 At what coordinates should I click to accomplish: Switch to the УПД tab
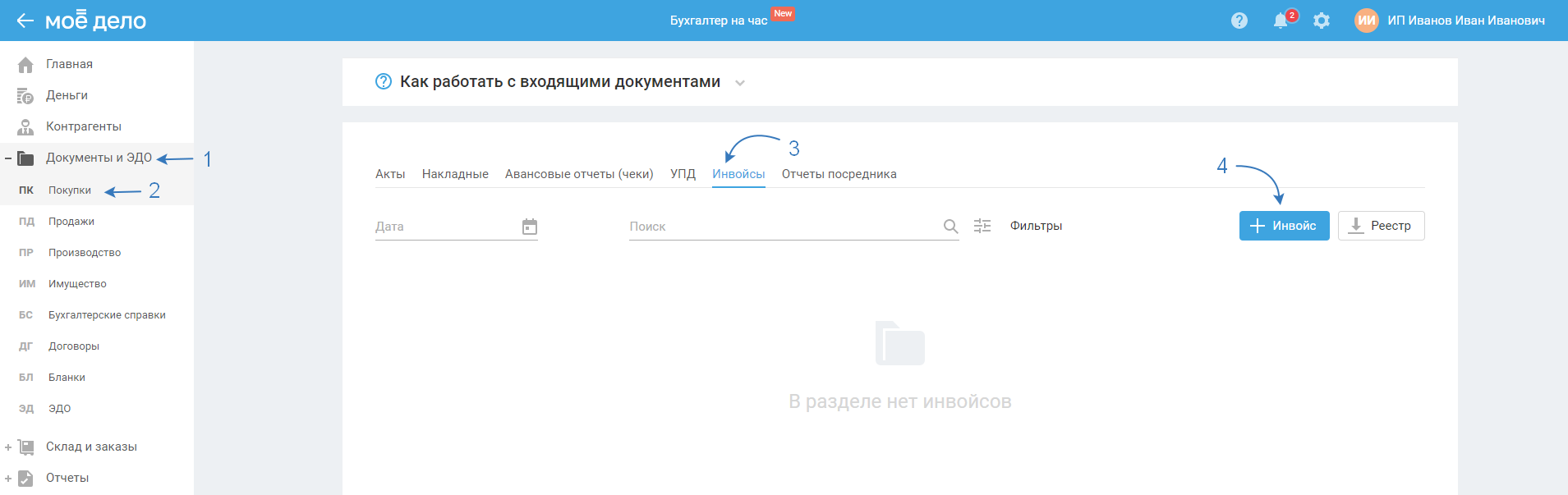click(x=683, y=174)
